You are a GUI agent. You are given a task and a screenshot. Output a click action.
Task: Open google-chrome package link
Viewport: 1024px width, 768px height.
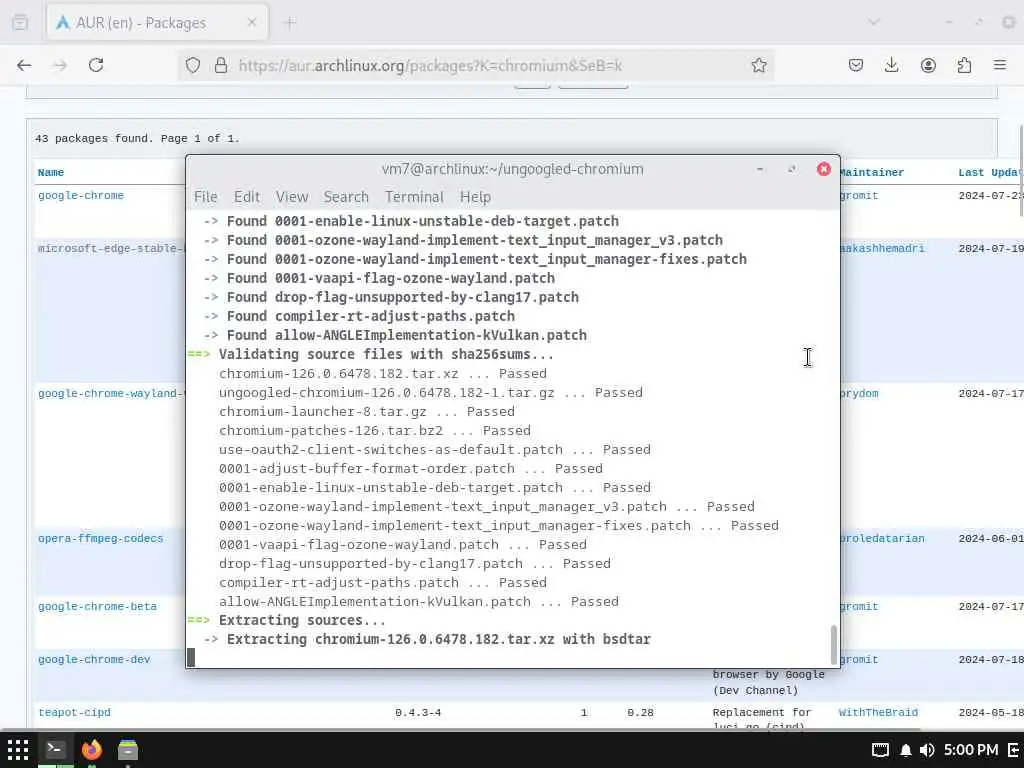pyautogui.click(x=81, y=195)
